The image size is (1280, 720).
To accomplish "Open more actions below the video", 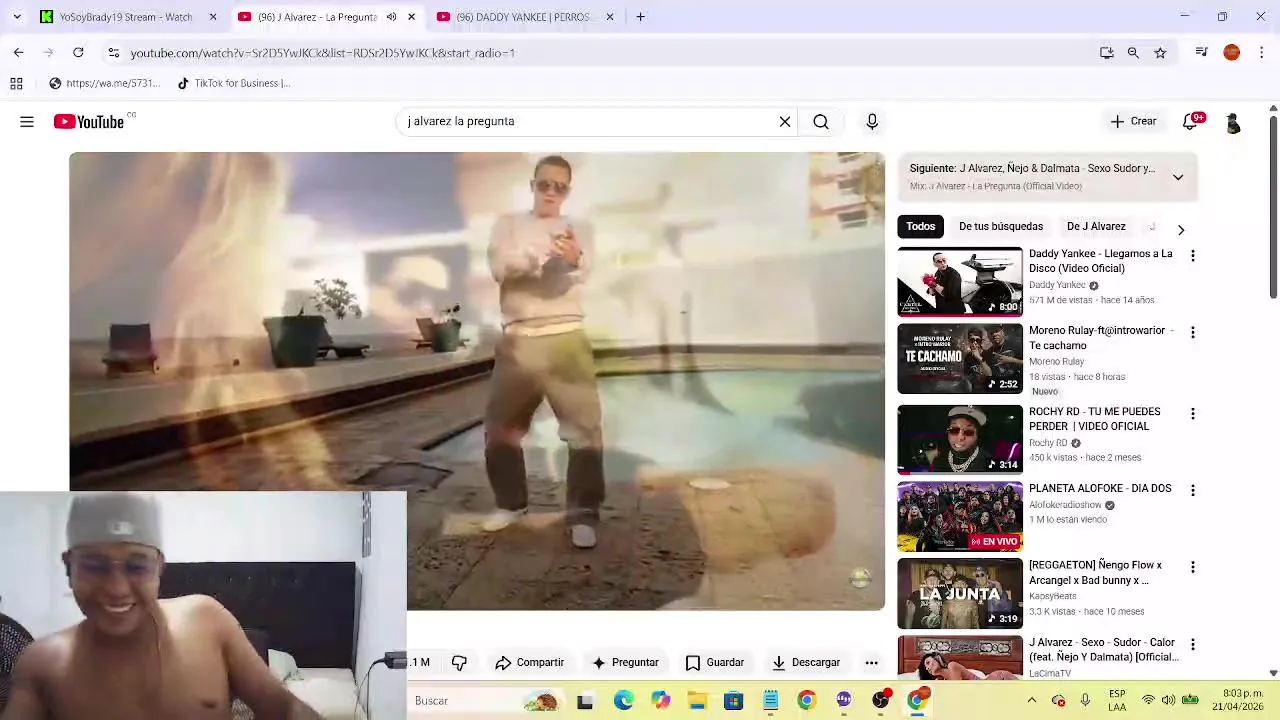I will tap(871, 662).
